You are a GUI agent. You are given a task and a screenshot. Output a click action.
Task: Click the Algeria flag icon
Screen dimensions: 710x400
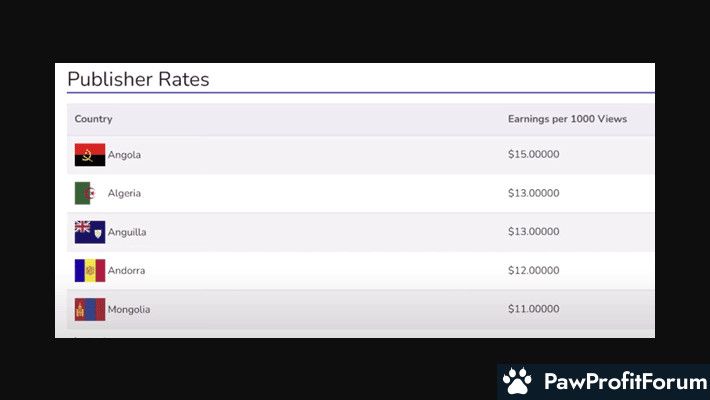[88, 193]
